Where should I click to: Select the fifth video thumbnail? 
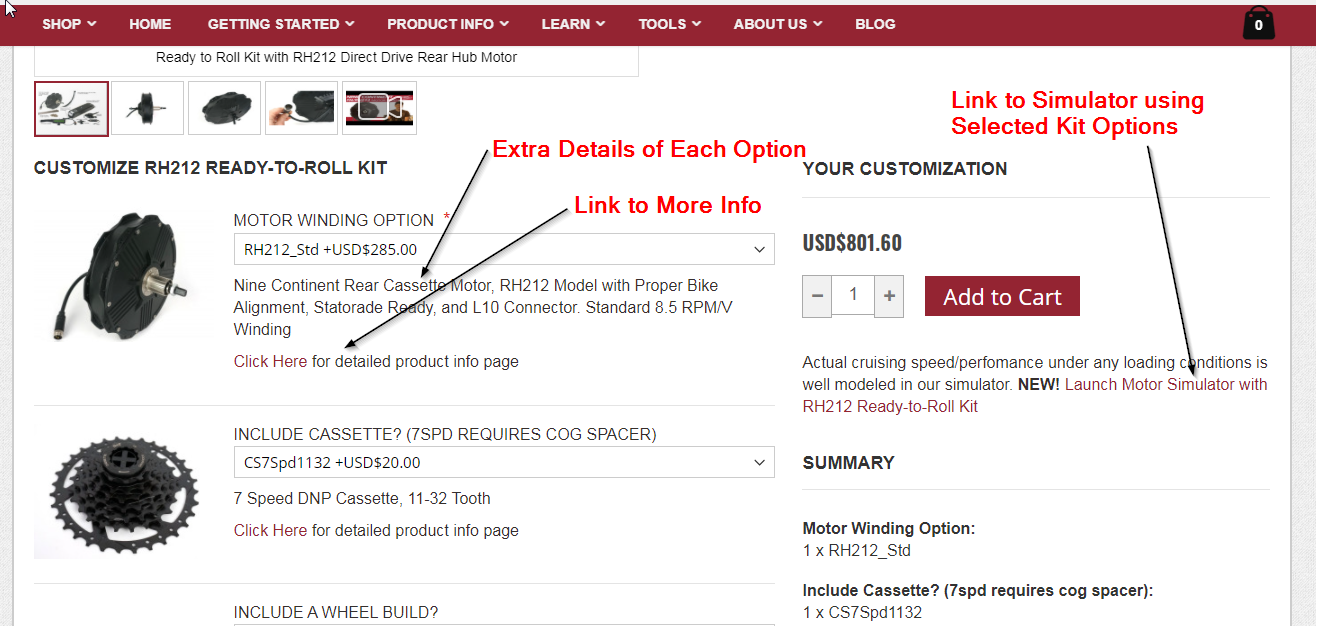tap(379, 108)
